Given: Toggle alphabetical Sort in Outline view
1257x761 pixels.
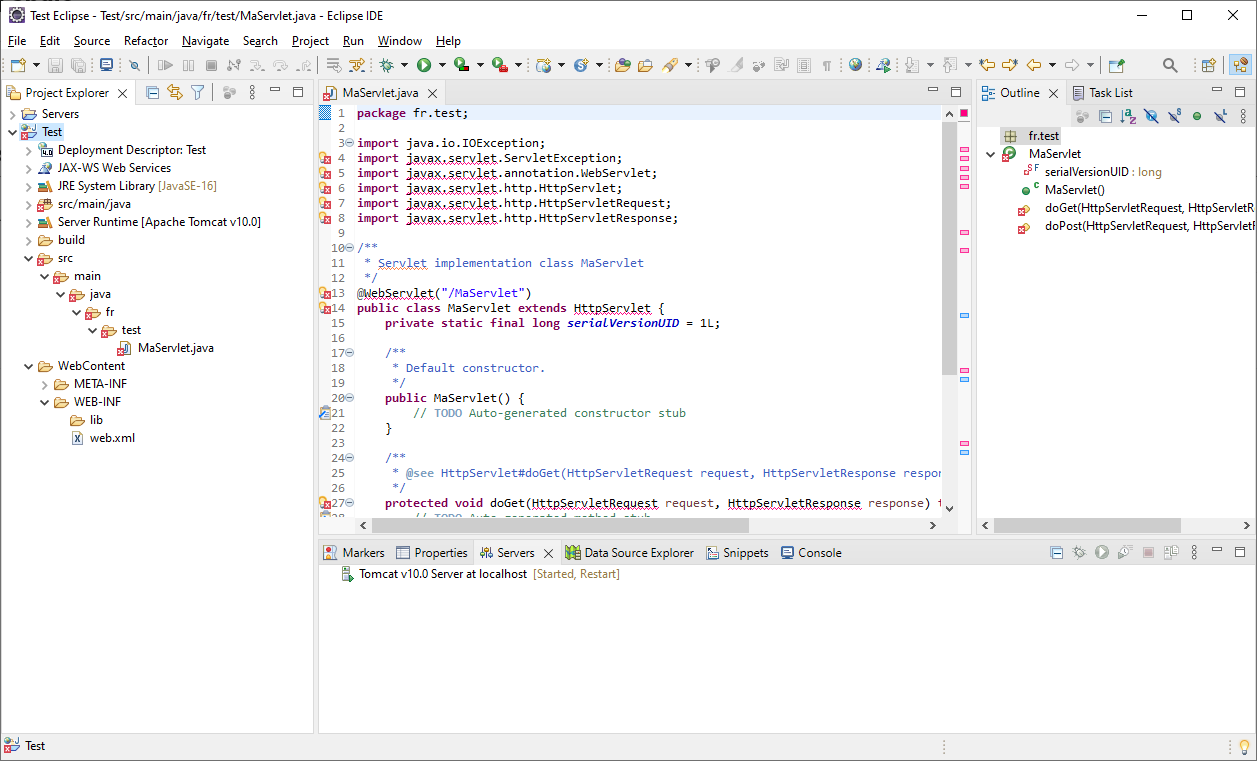Looking at the screenshot, I should [x=1128, y=116].
